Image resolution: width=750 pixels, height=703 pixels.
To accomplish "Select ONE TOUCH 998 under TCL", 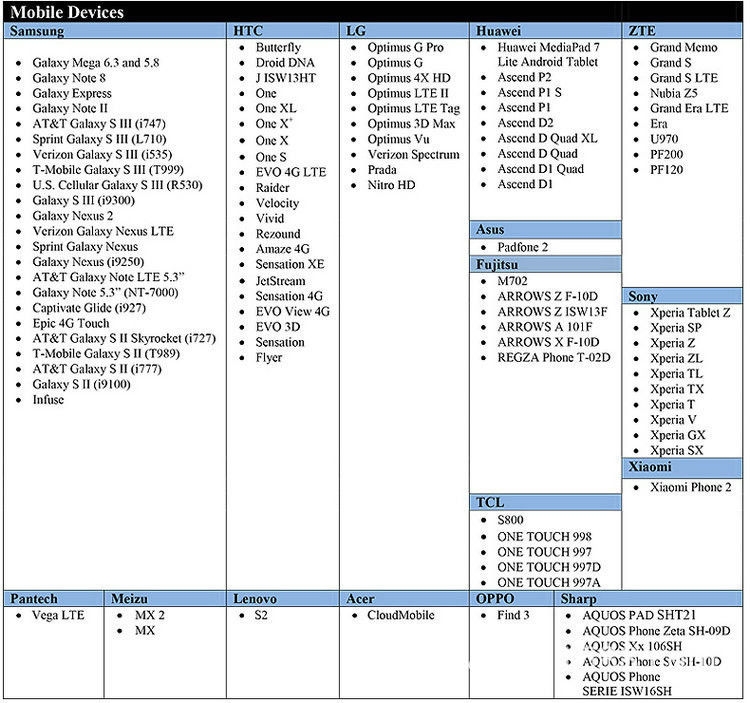I will click(x=544, y=537).
